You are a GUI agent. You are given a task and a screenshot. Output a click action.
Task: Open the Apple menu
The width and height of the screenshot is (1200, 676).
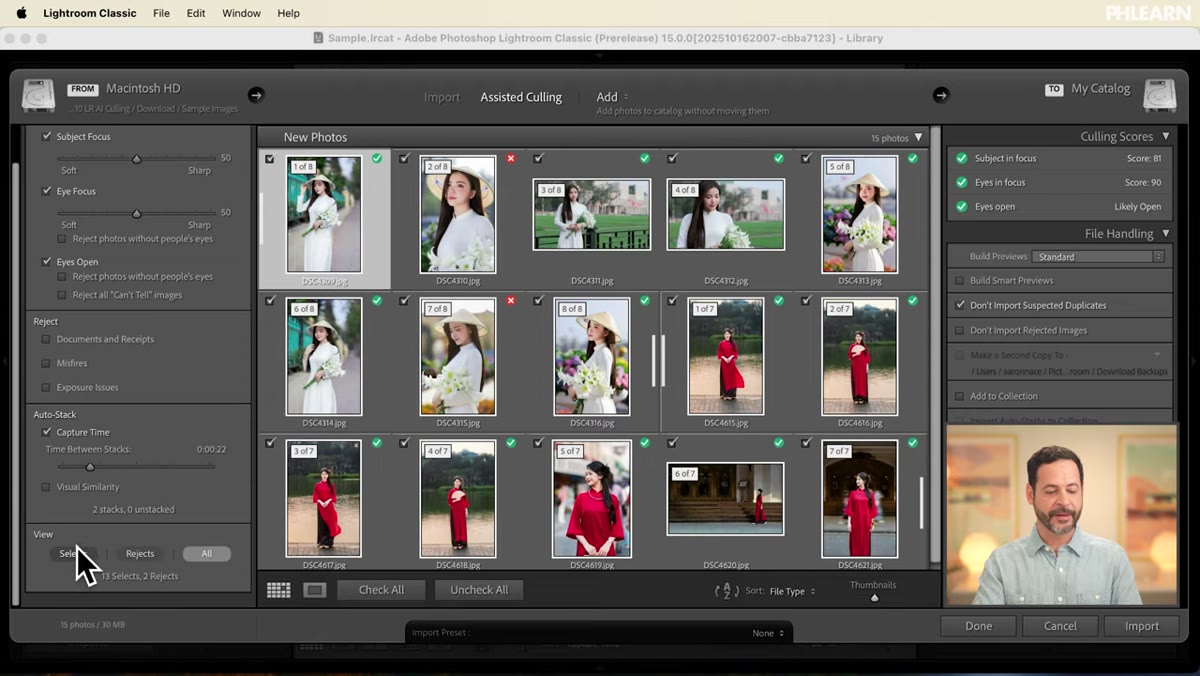pos(21,13)
